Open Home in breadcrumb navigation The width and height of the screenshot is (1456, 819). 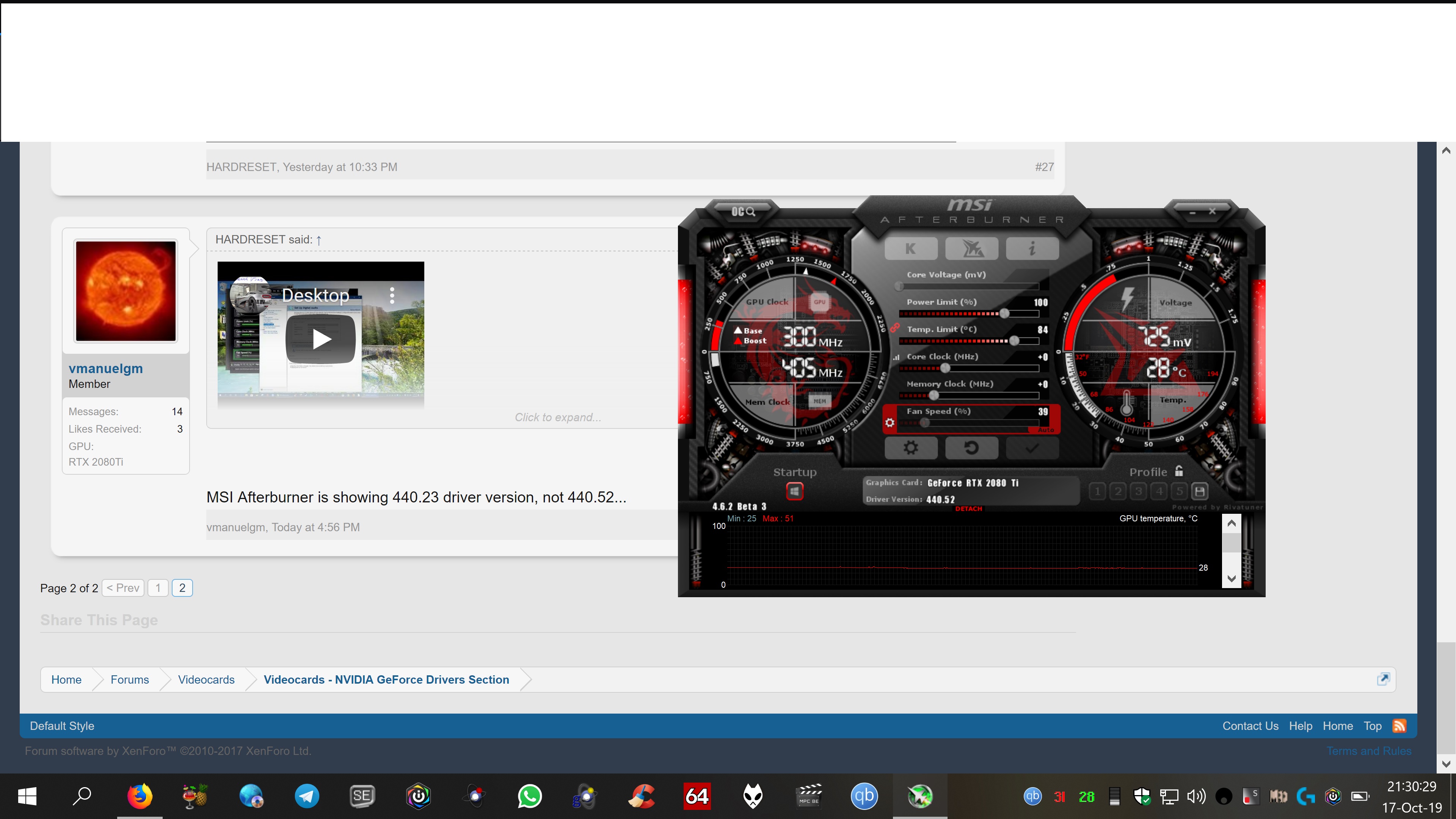click(66, 679)
